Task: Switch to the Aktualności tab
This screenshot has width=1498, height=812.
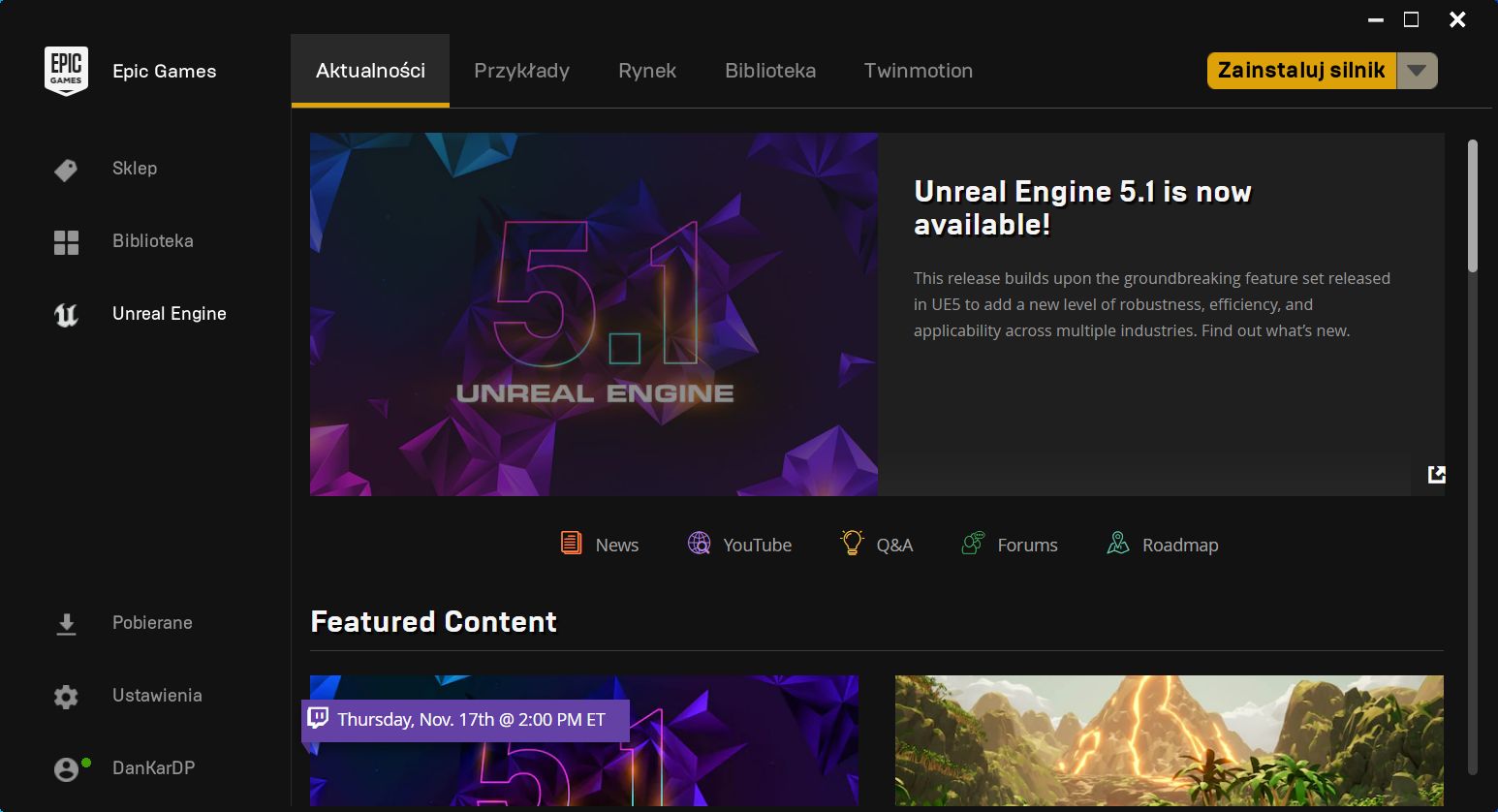Action: click(370, 71)
